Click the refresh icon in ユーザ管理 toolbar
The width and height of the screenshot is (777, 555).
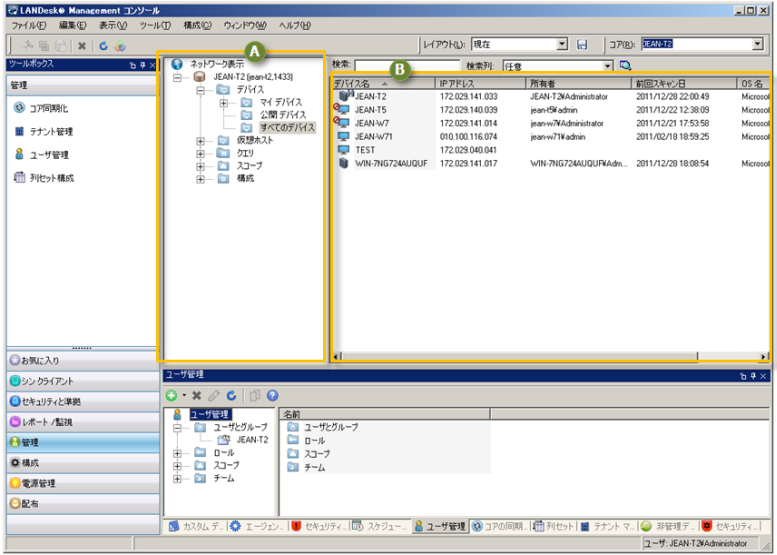pos(231,395)
